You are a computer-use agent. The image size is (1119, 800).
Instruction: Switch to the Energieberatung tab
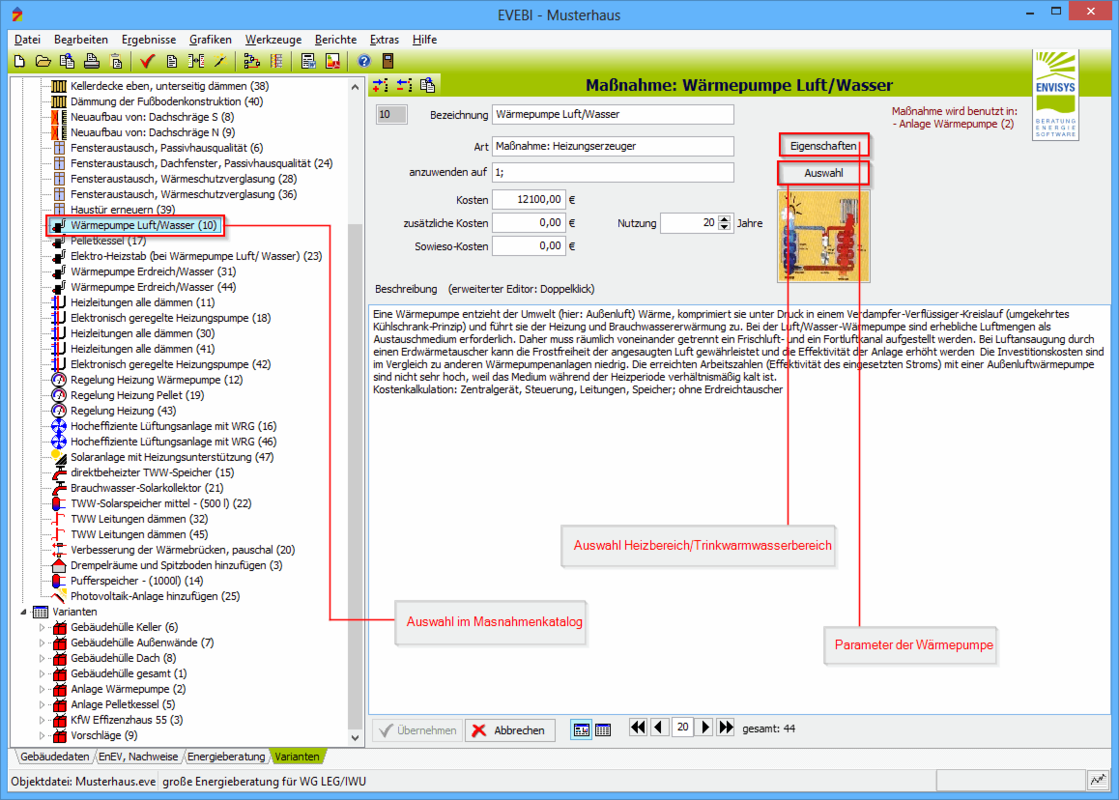(x=227, y=757)
